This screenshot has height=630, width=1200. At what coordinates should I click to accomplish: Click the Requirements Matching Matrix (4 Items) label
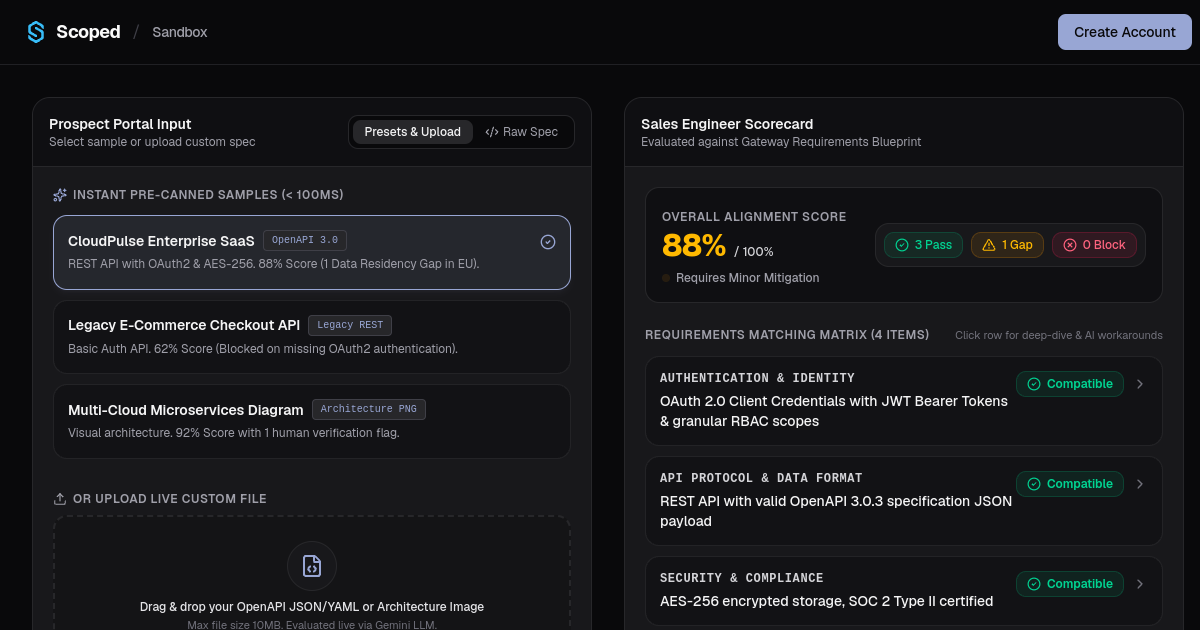click(787, 335)
